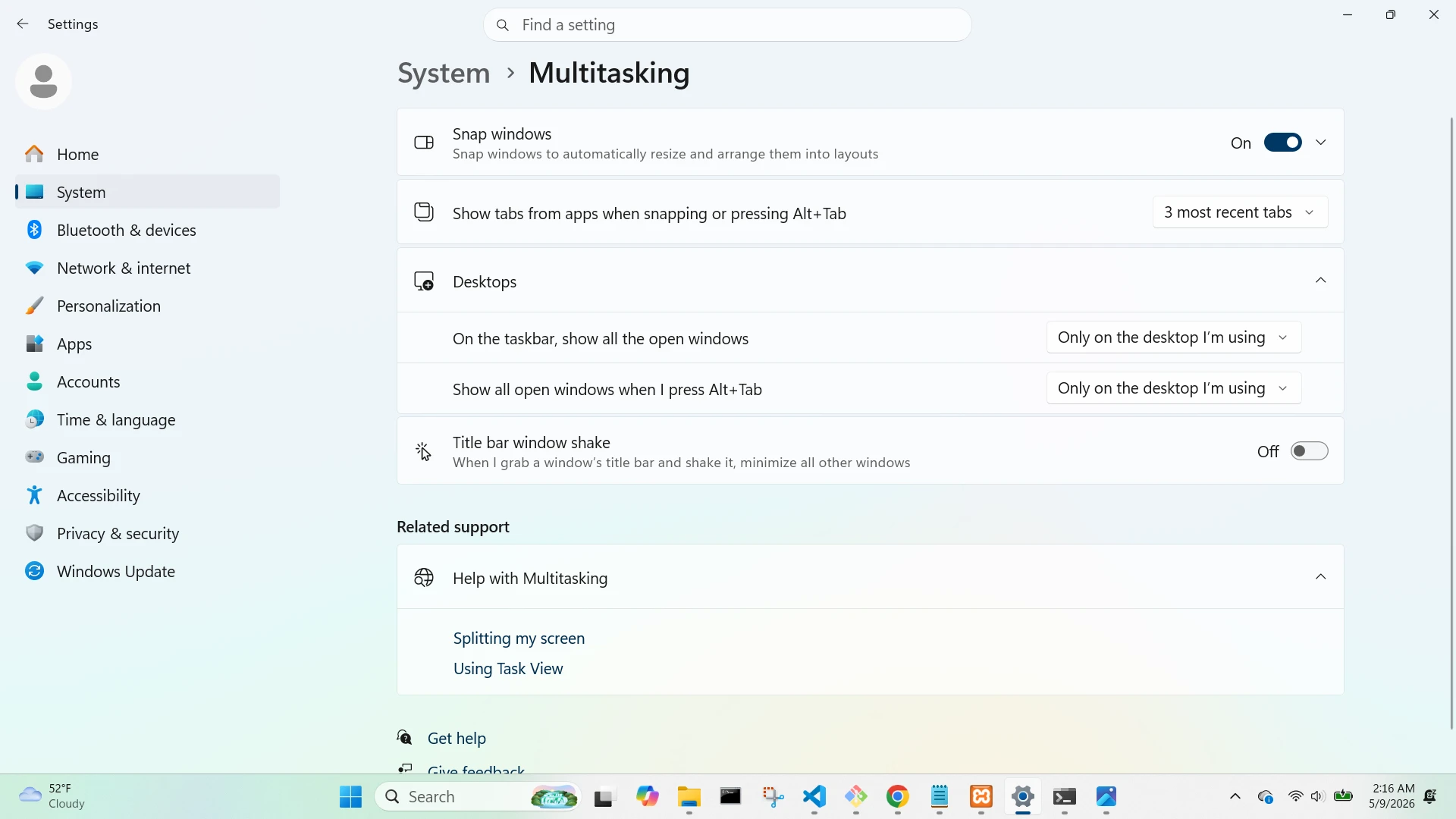1456x819 pixels.
Task: Click the Settings gear on the taskbar
Action: pos(1023,797)
